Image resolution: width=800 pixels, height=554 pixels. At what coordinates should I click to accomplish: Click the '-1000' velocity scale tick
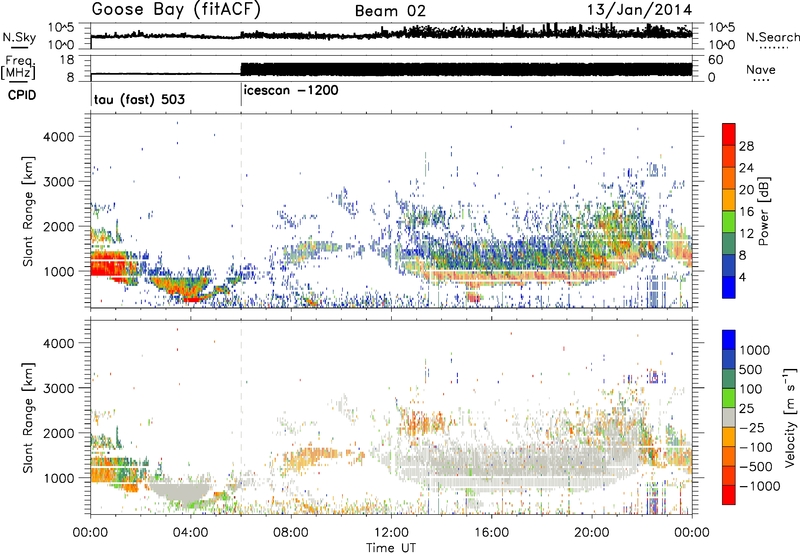tap(759, 486)
